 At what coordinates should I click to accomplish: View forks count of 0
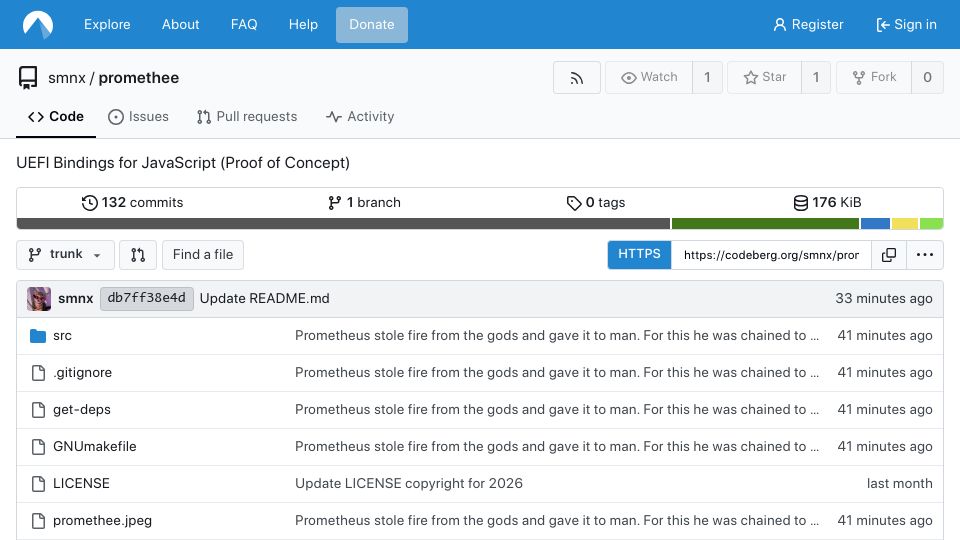(927, 77)
